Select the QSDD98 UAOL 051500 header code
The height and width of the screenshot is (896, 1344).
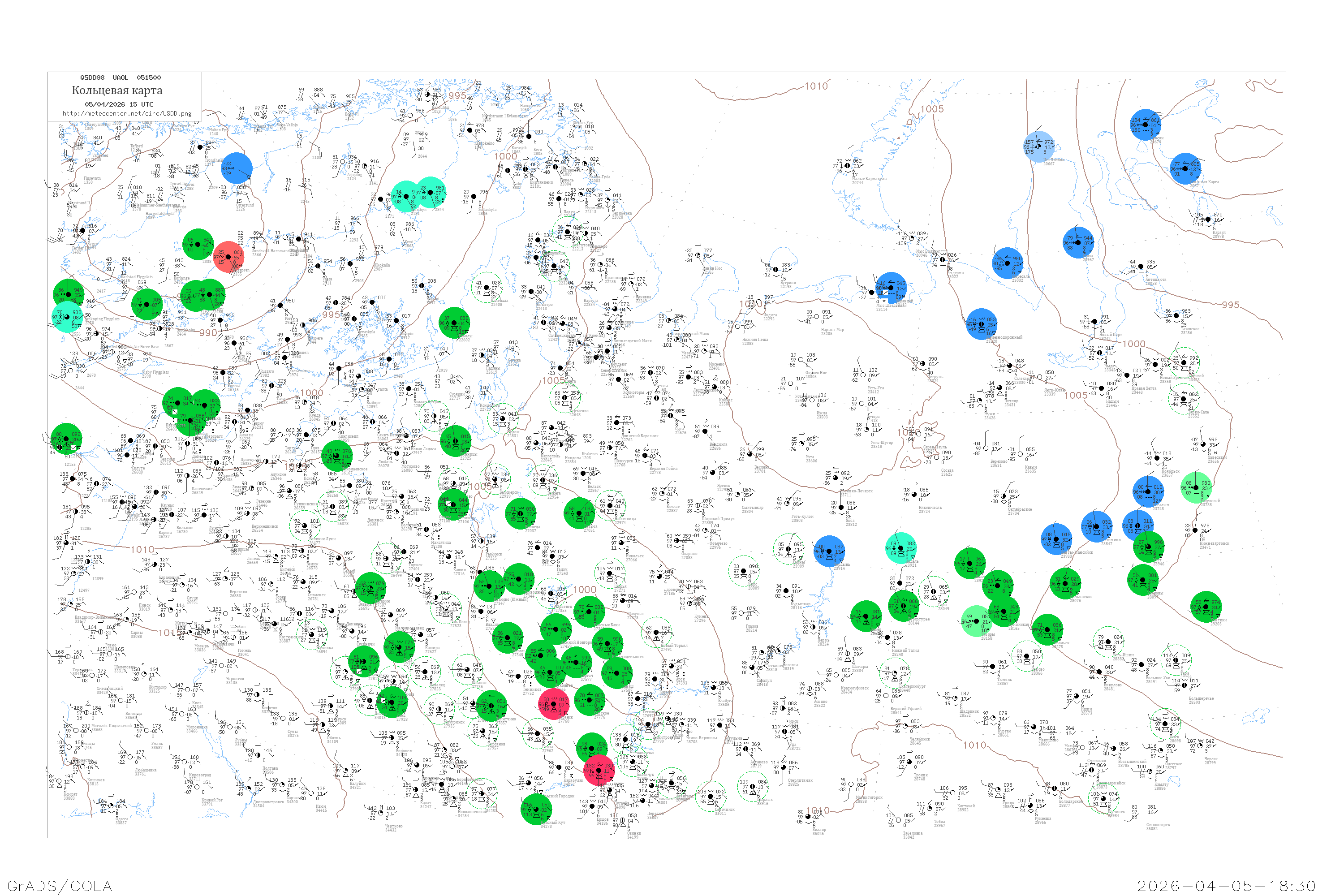121,78
